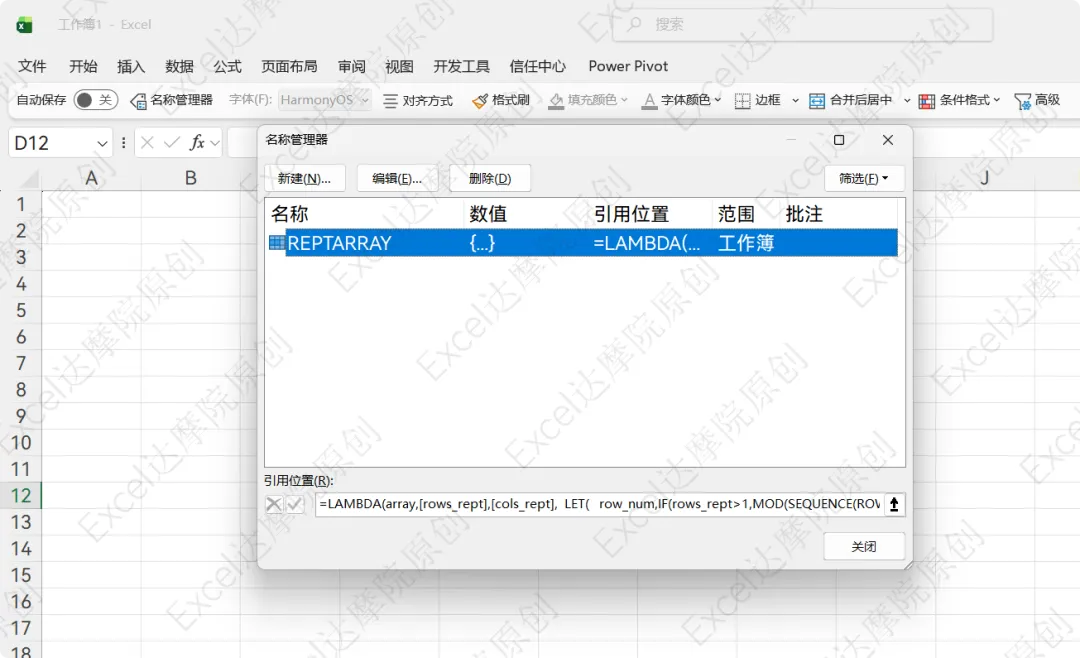Image resolution: width=1080 pixels, height=658 pixels.
Task: Close Name Manager using the X button
Action: click(888, 140)
